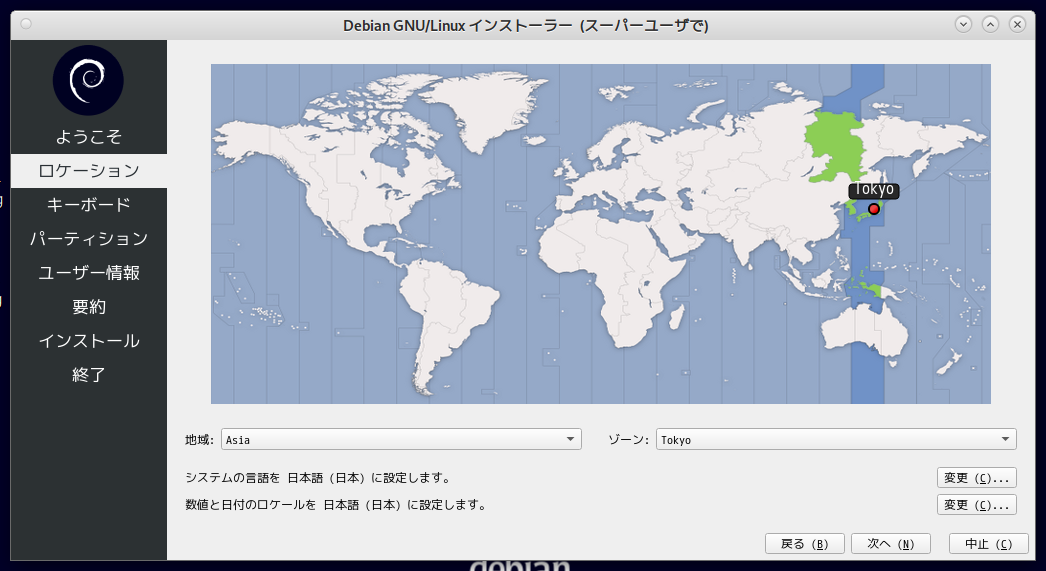Select ようこそ step in sidebar
The height and width of the screenshot is (571, 1046).
click(x=89, y=137)
